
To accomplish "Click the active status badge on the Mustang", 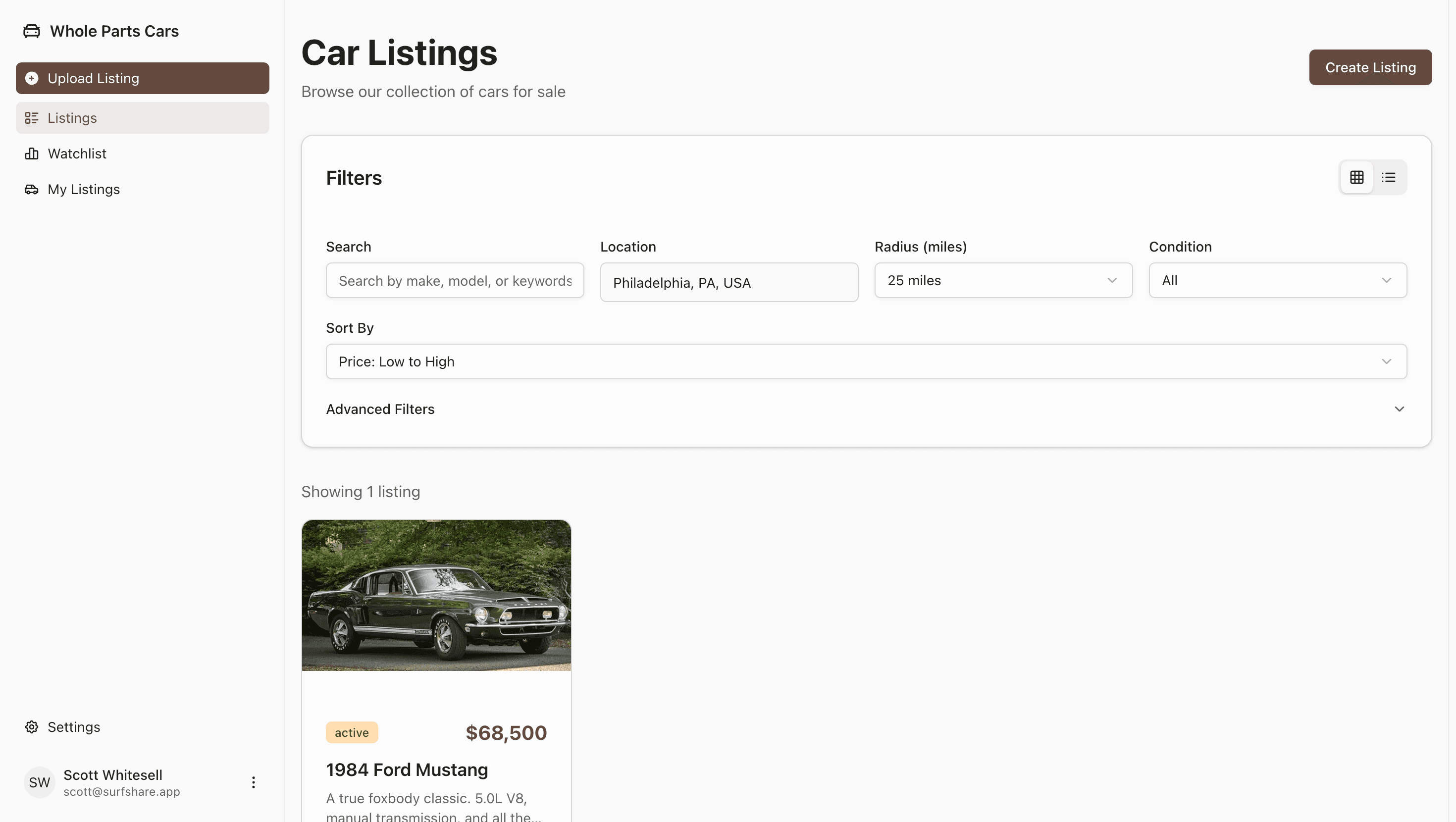I will coord(352,732).
